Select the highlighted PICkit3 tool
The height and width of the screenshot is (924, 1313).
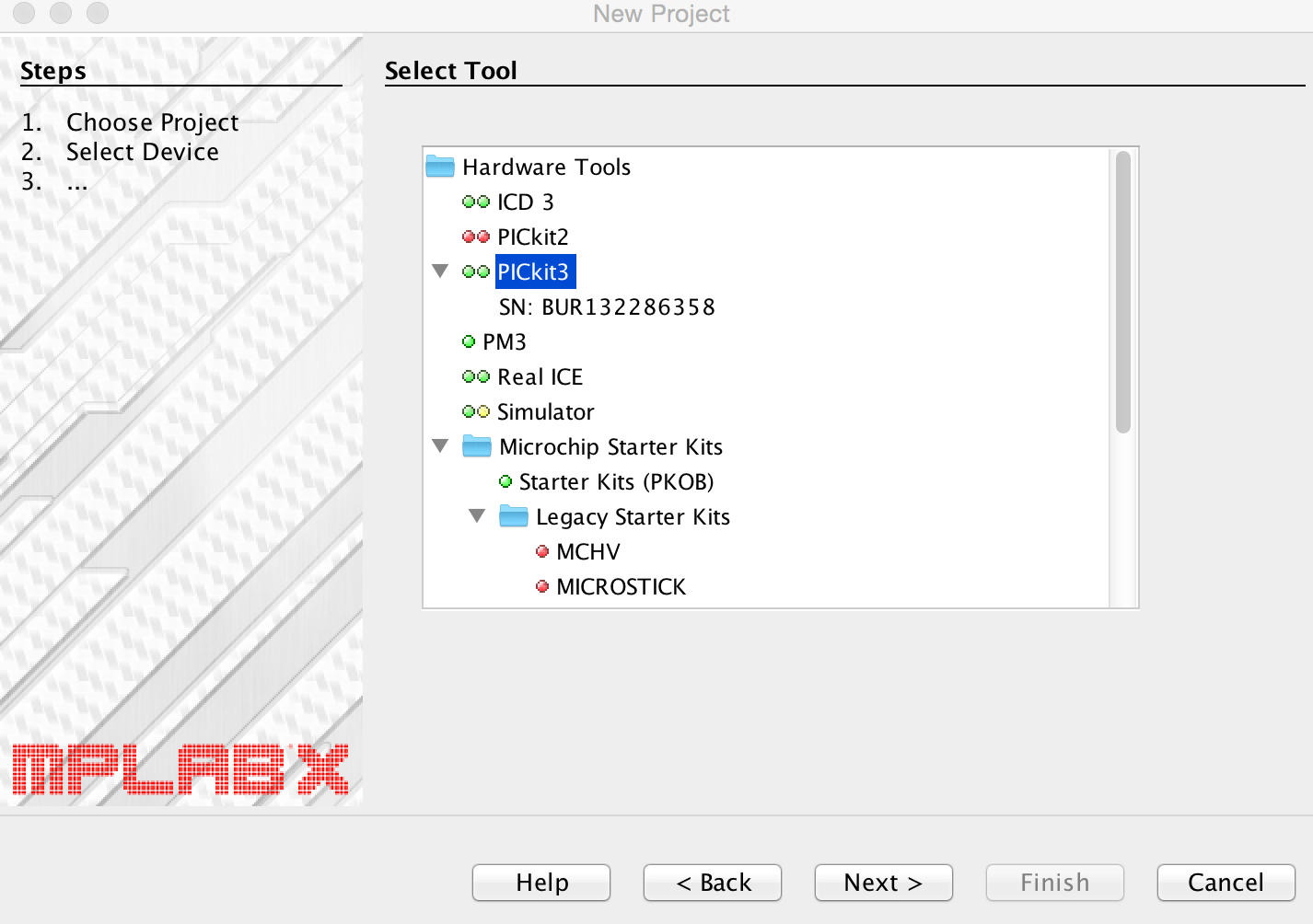click(x=535, y=271)
